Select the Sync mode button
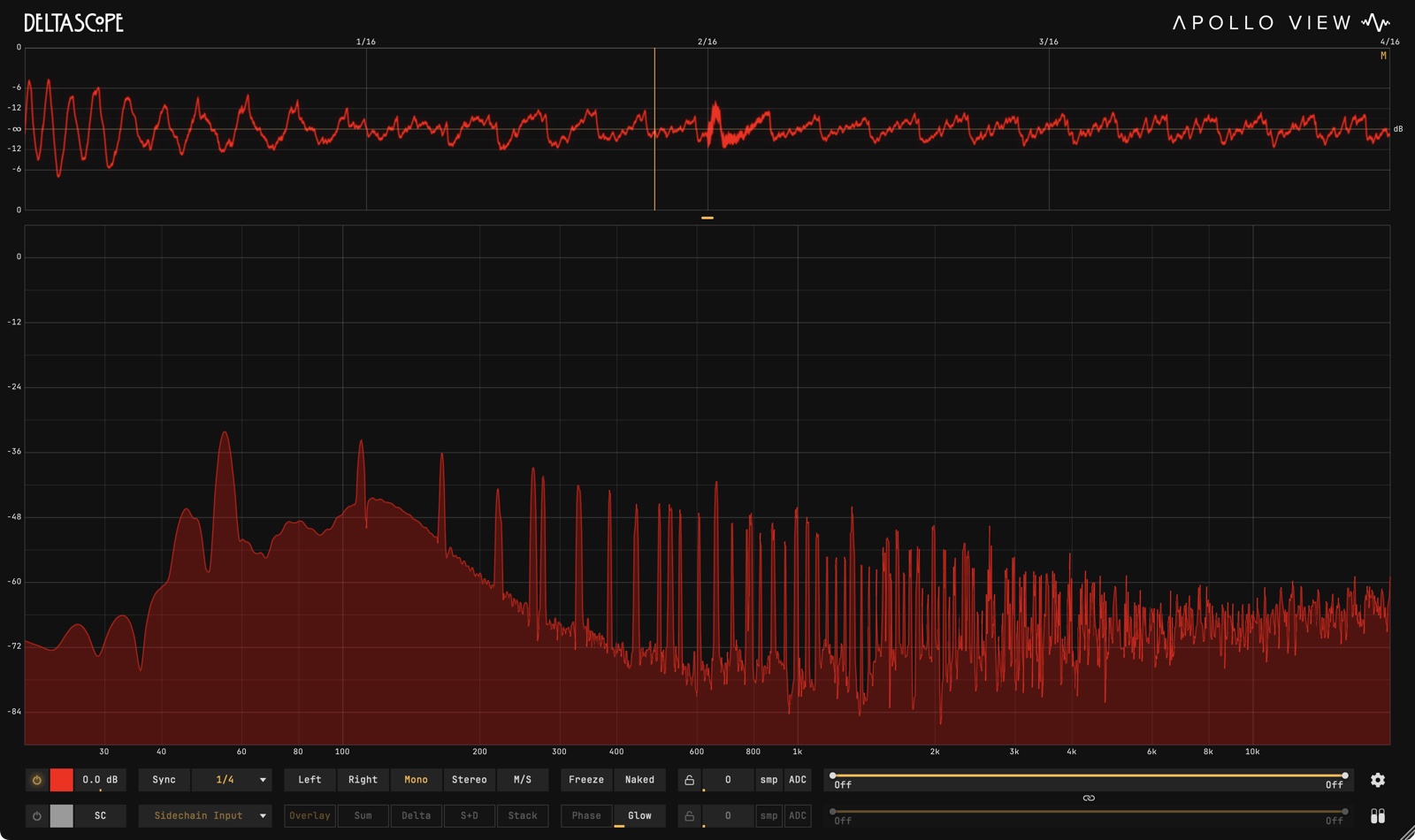This screenshot has height=840, width=1415. tap(164, 780)
